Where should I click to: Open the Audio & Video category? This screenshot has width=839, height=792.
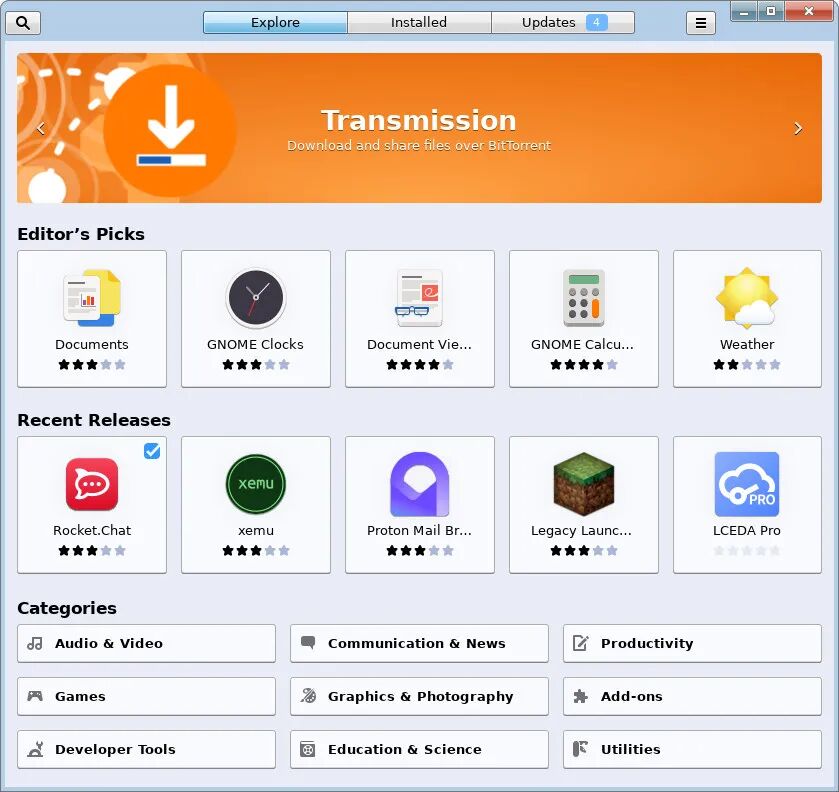(x=147, y=643)
